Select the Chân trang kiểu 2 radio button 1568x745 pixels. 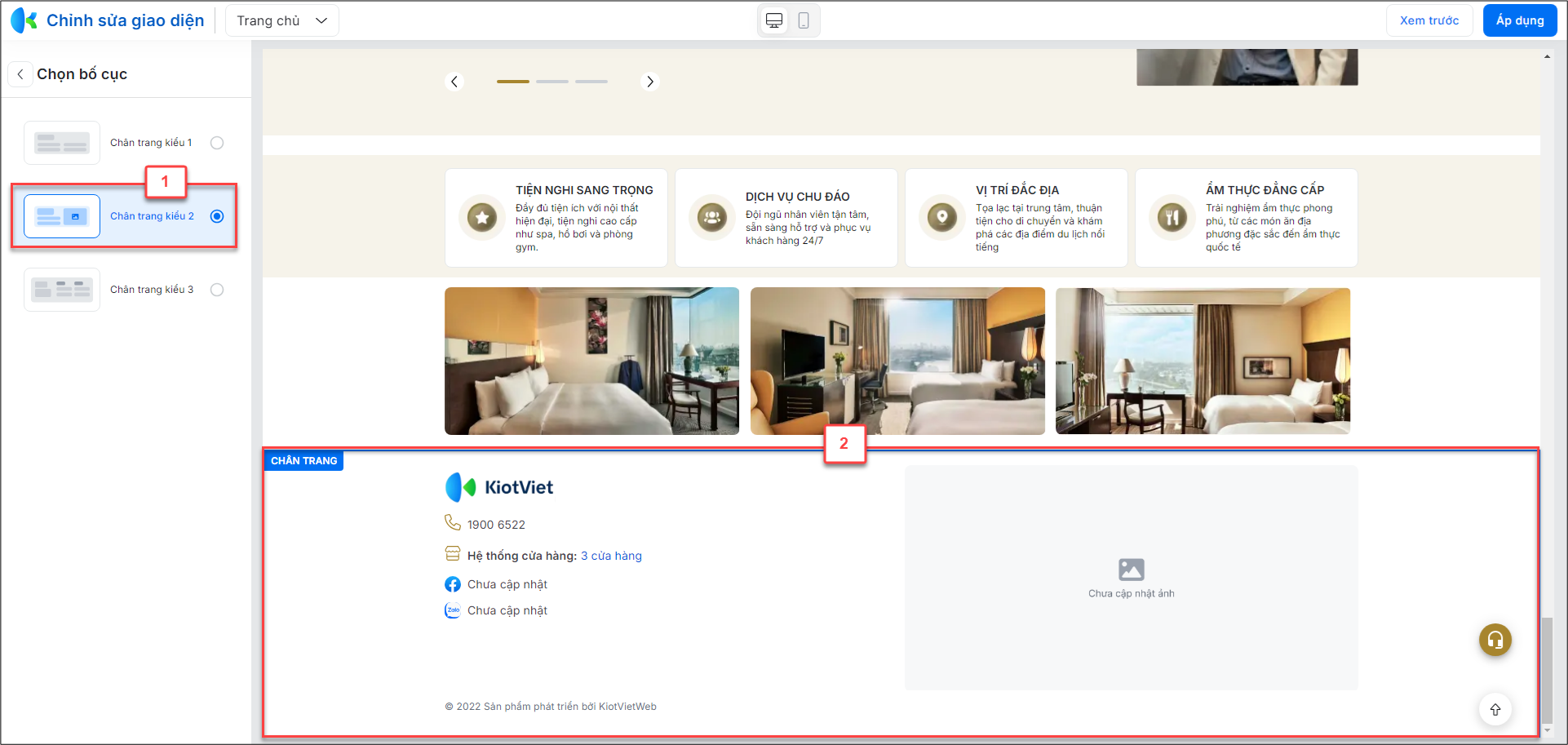pos(217,216)
